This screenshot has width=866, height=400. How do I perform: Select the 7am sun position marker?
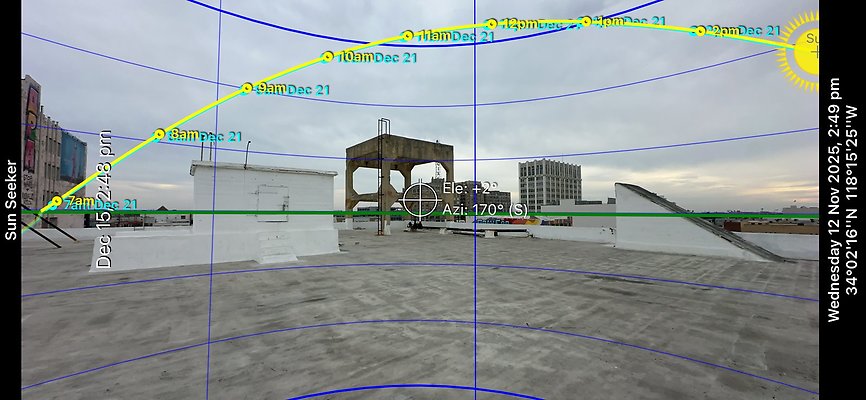(56, 201)
